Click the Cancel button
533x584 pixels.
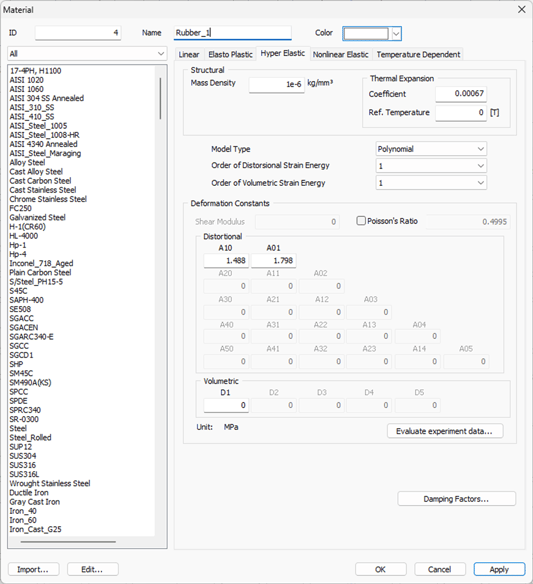(x=440, y=569)
